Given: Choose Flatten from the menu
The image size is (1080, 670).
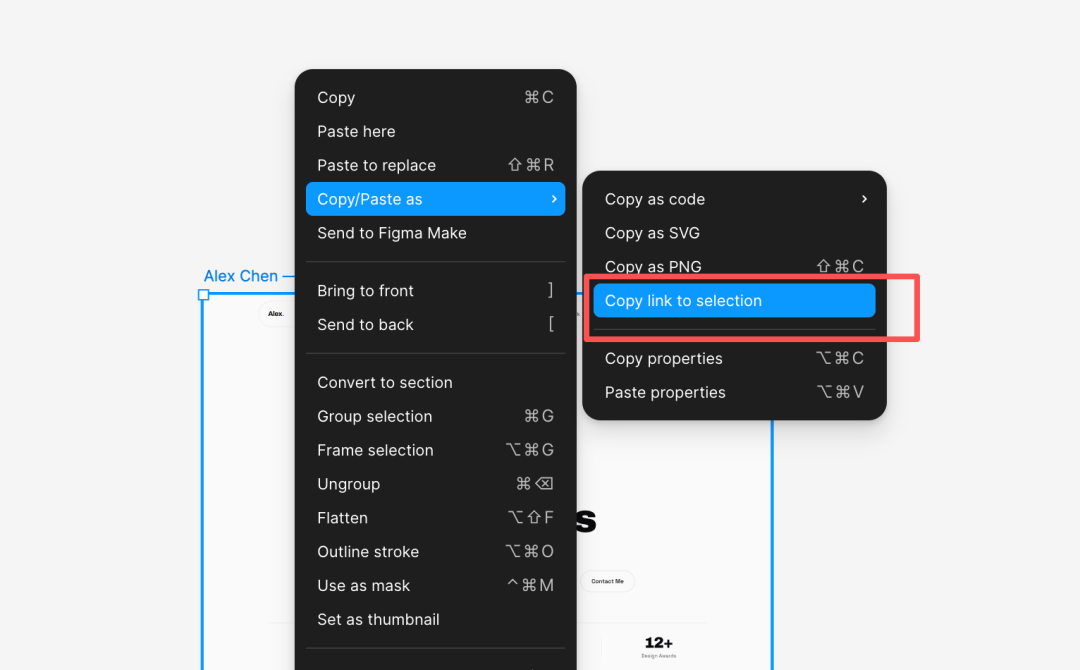Looking at the screenshot, I should point(435,518).
